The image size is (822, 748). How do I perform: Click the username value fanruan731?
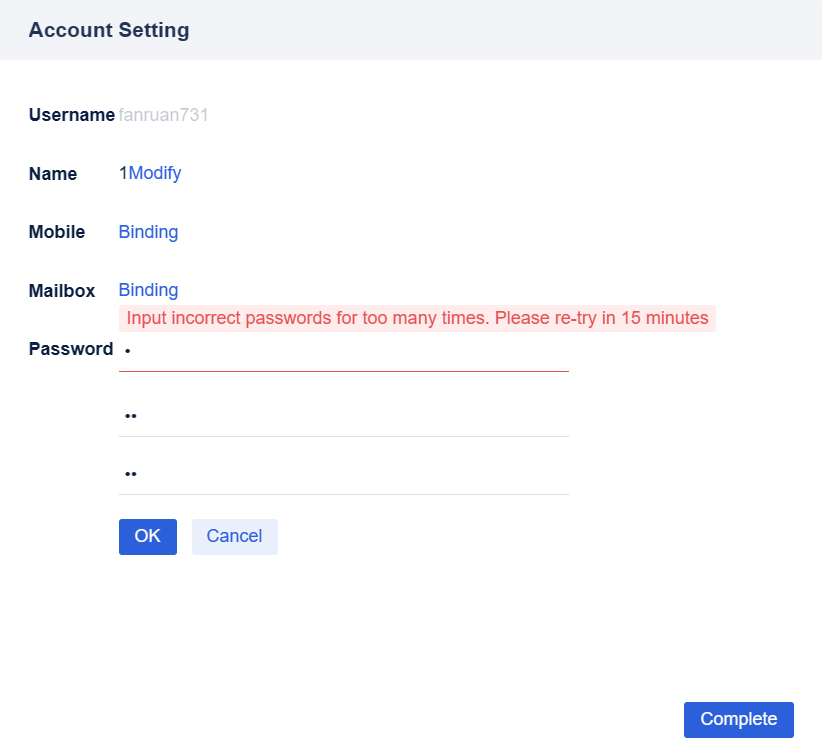pyautogui.click(x=163, y=115)
